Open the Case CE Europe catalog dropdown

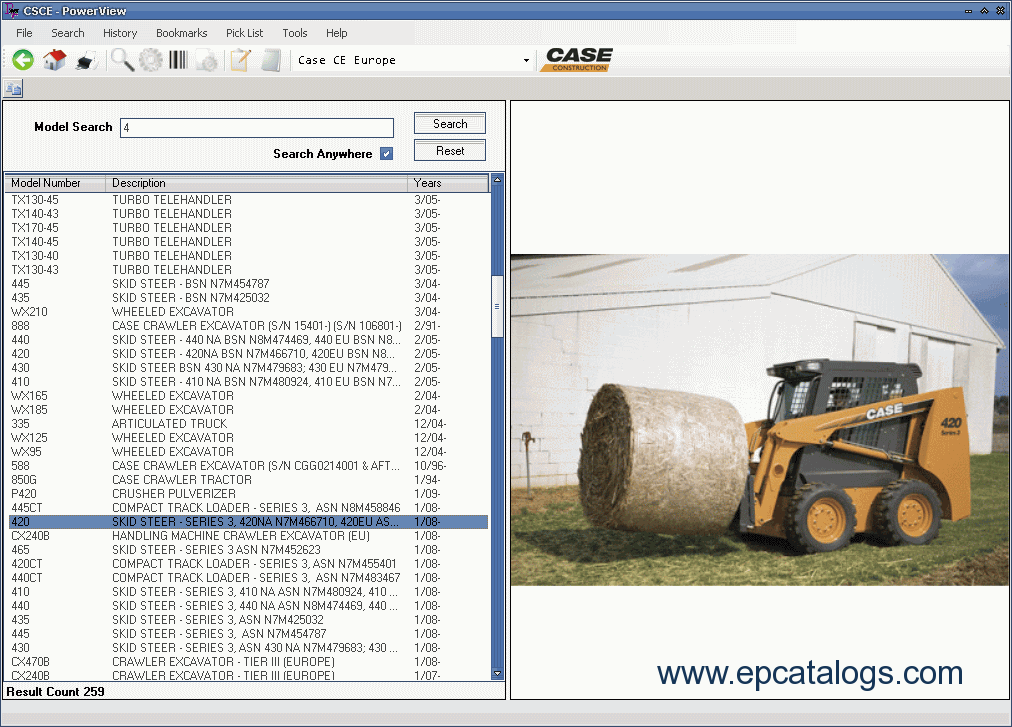click(526, 61)
